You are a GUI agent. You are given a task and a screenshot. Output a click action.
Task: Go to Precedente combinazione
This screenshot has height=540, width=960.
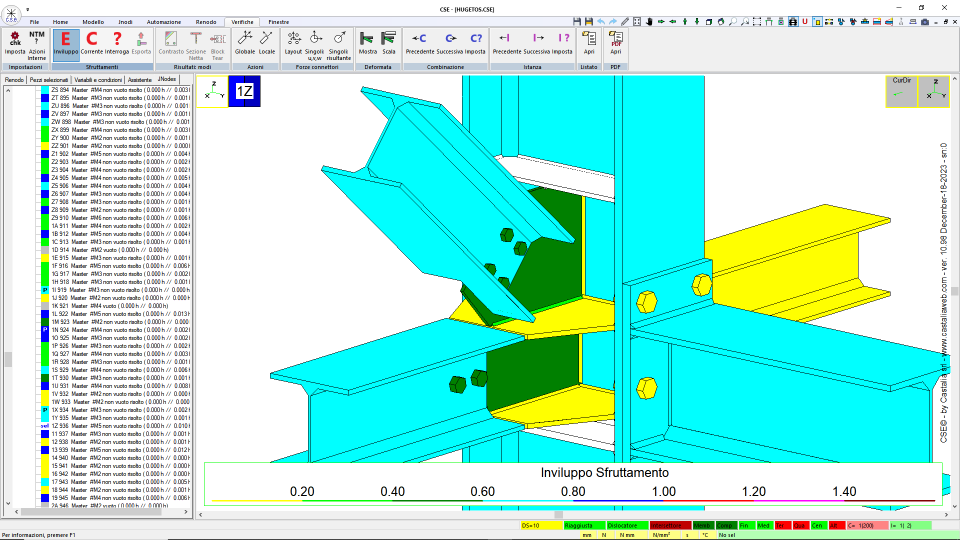[420, 43]
